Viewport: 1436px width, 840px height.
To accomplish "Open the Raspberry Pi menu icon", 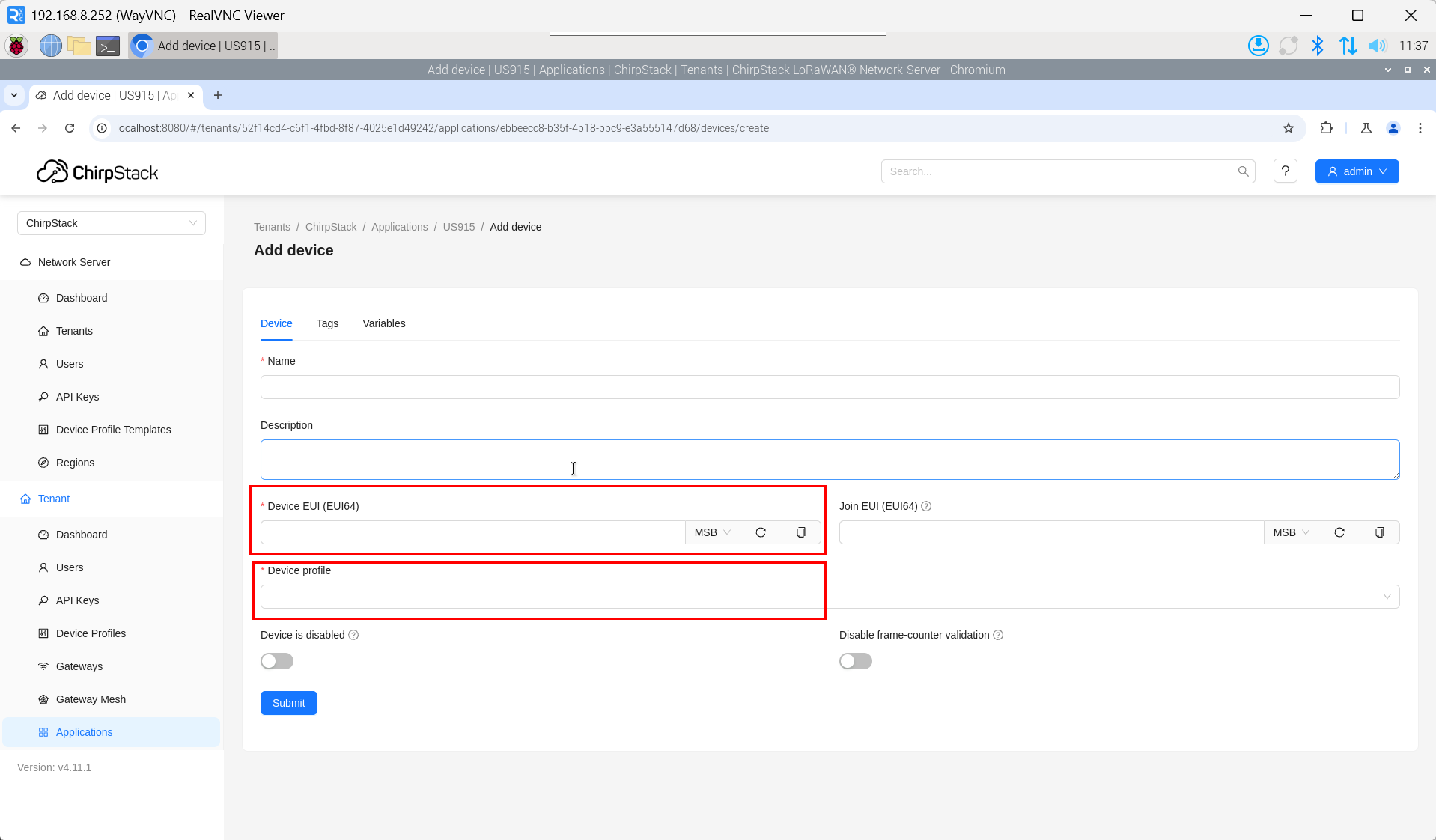I will [16, 46].
